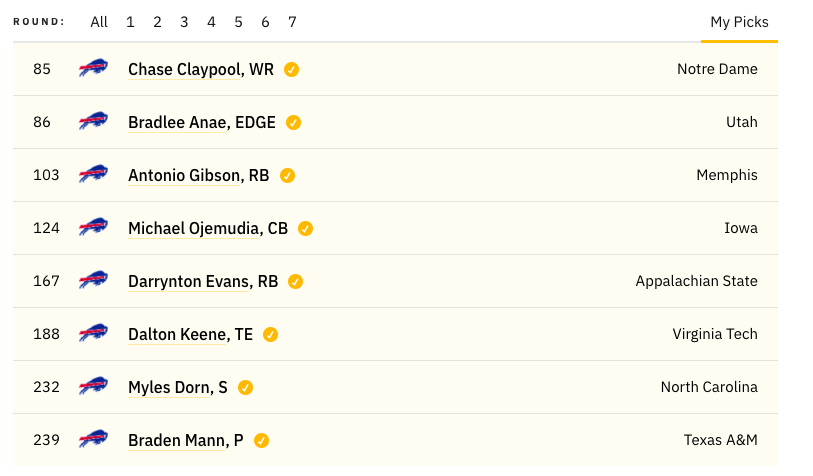Click Bills logo beside pick 103
Viewport: 813px width, 476px height.
pyautogui.click(x=93, y=174)
